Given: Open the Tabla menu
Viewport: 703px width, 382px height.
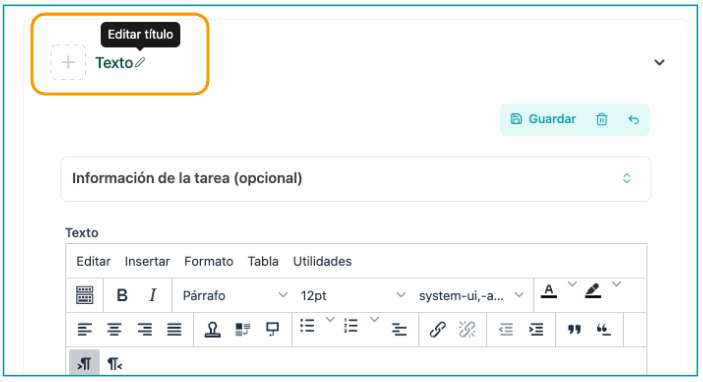Looking at the screenshot, I should coord(263,261).
